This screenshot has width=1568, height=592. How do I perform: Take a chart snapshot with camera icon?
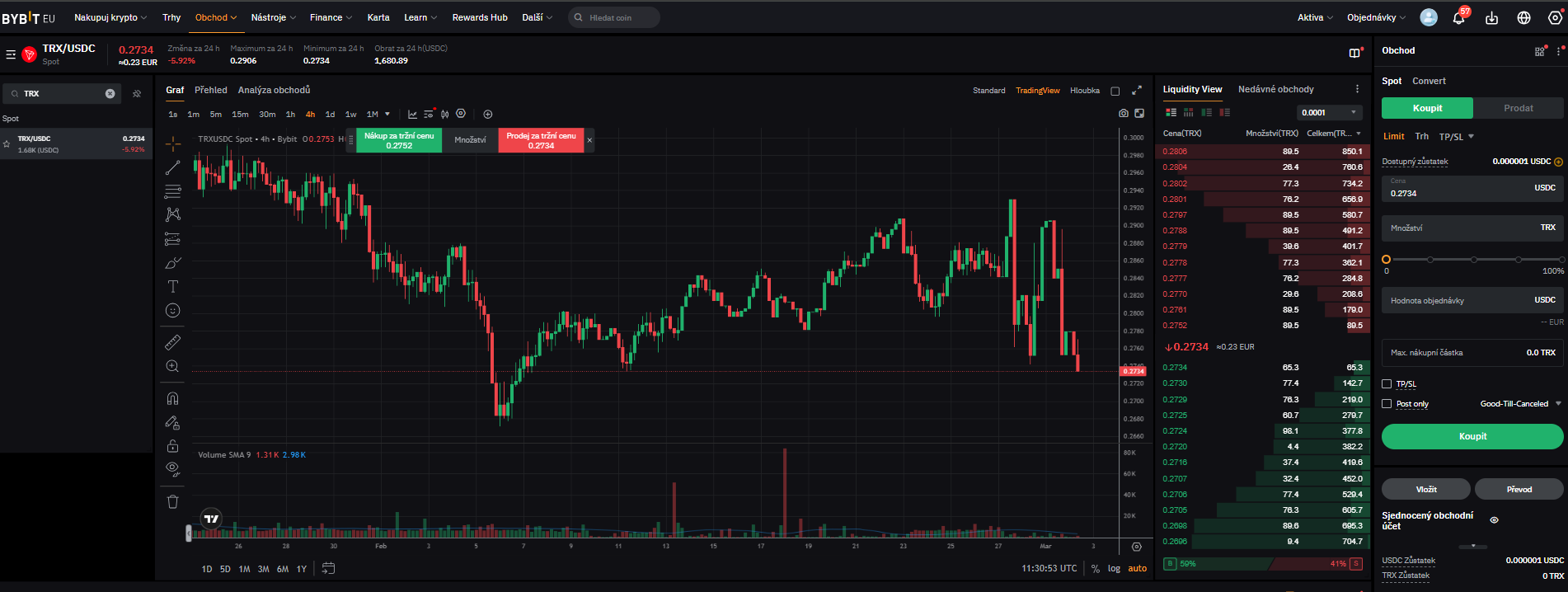click(1123, 114)
